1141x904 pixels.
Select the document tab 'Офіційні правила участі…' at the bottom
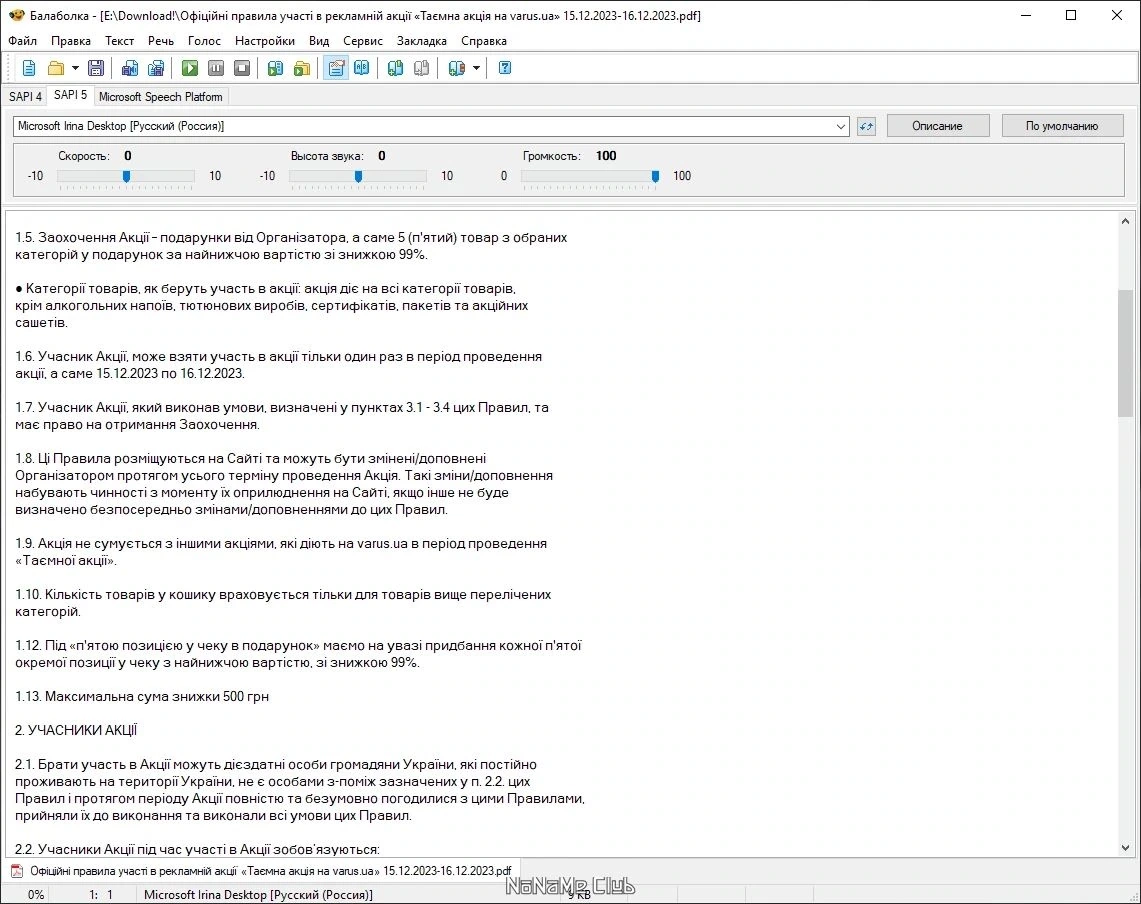click(x=261, y=871)
